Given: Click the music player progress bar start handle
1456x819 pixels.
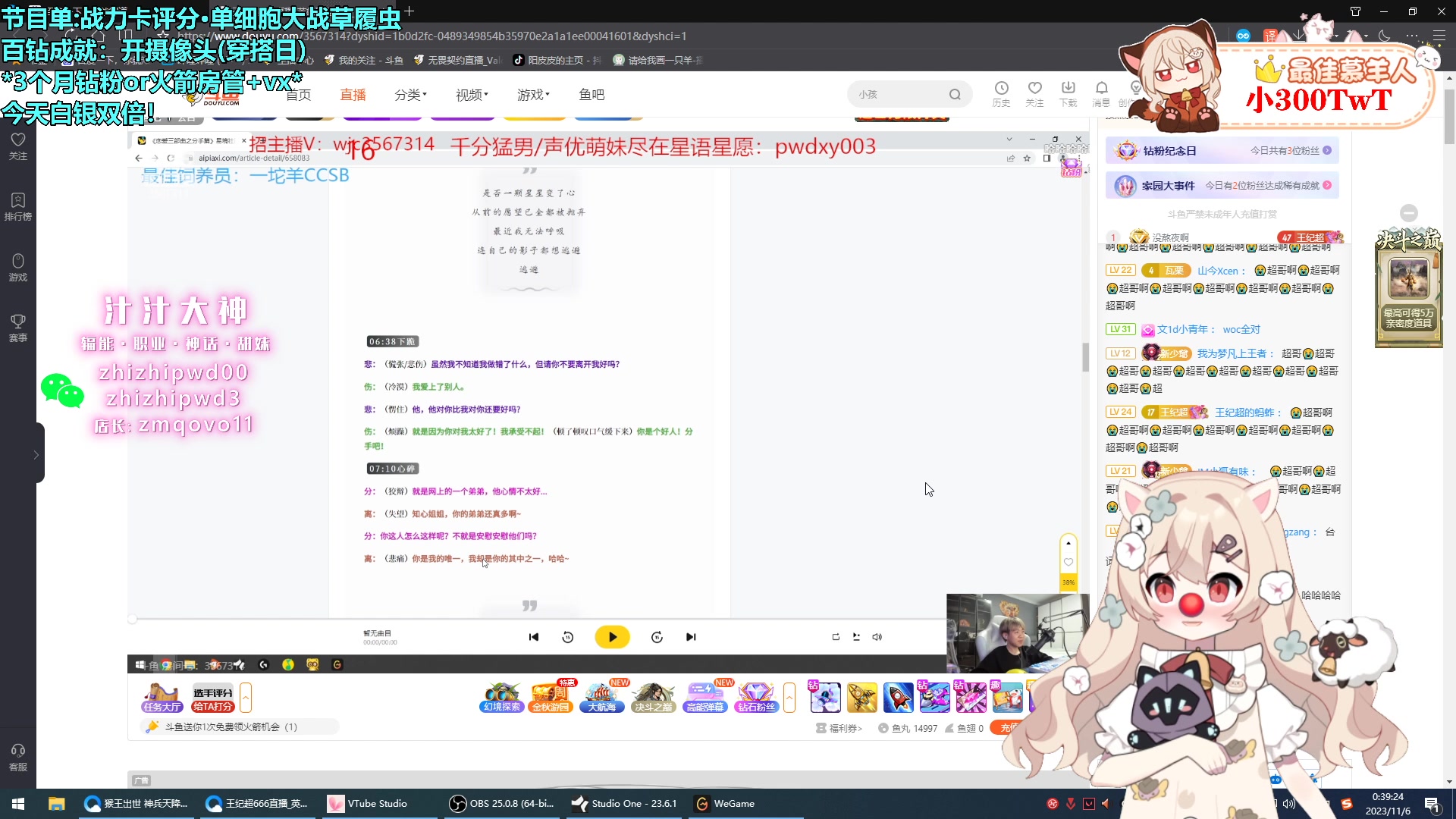Looking at the screenshot, I should (x=132, y=620).
